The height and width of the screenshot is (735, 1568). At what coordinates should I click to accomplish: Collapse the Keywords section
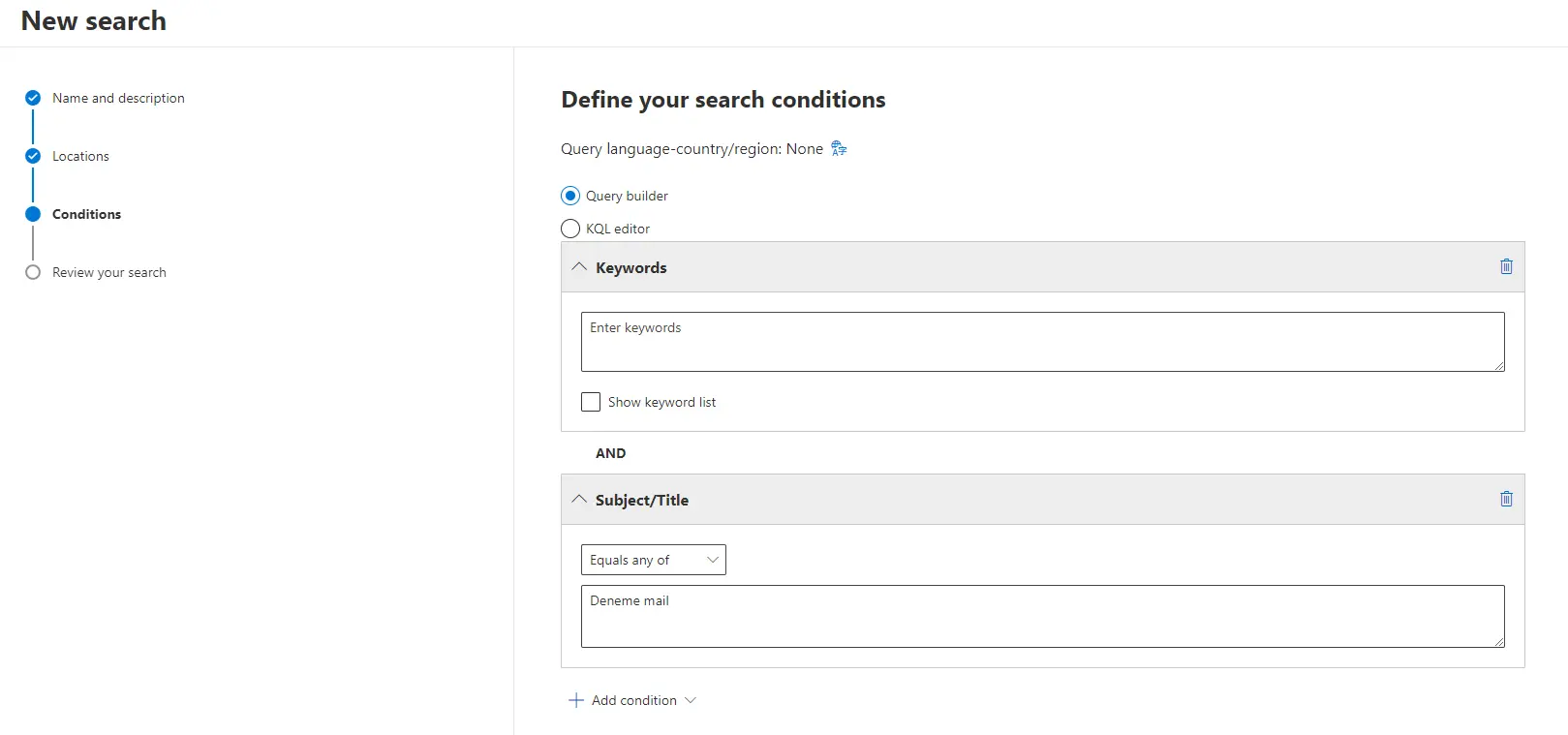click(x=579, y=266)
